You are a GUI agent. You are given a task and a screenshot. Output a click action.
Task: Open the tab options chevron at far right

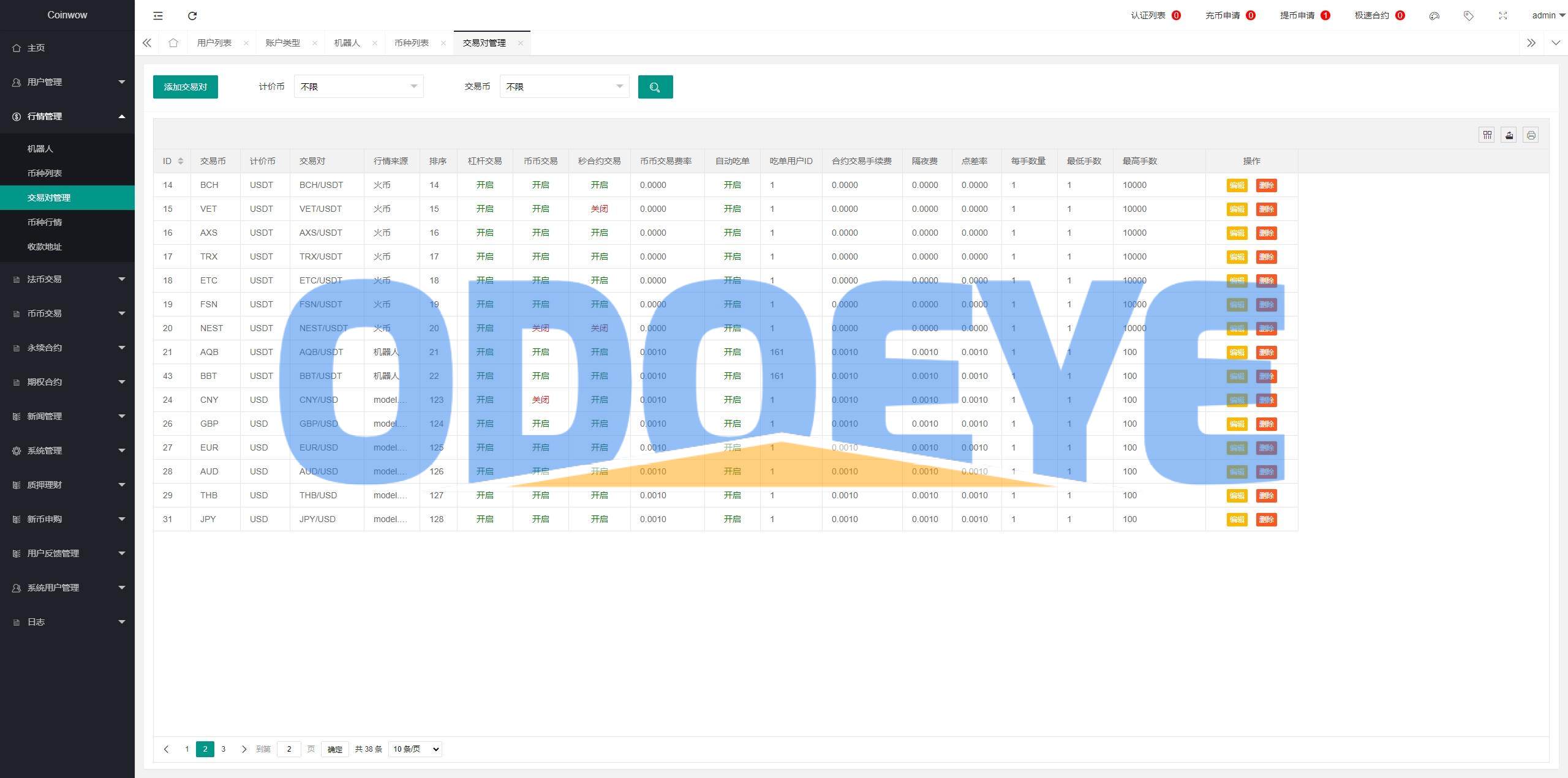pyautogui.click(x=1556, y=43)
